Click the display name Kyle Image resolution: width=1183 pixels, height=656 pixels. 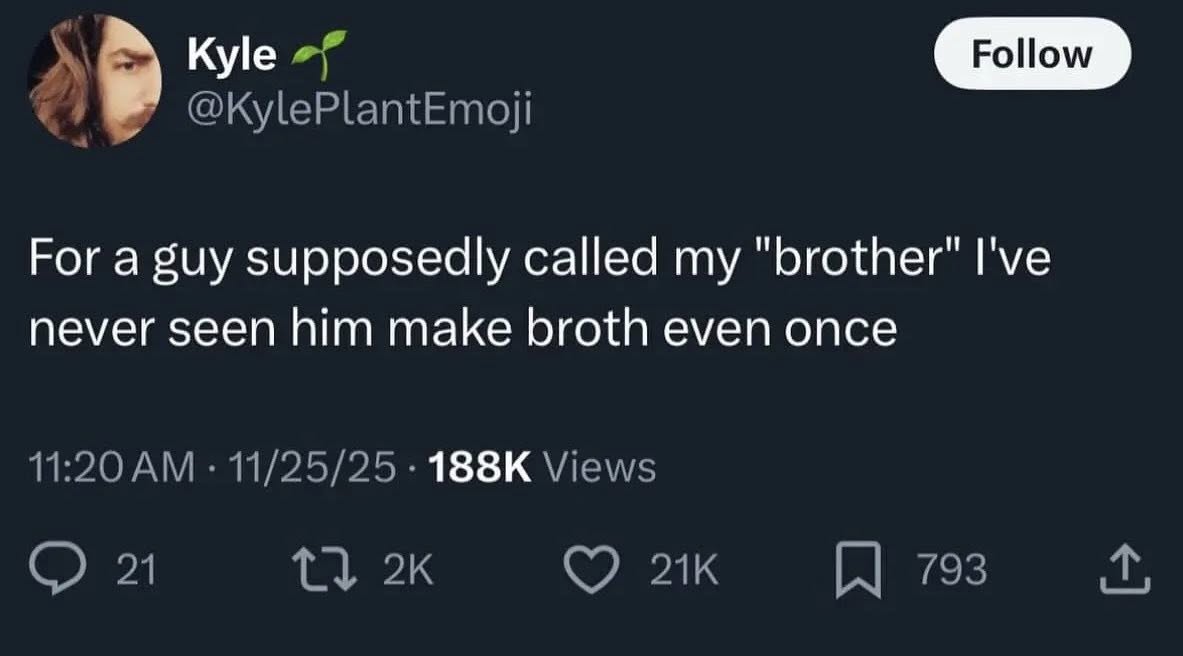[x=233, y=55]
